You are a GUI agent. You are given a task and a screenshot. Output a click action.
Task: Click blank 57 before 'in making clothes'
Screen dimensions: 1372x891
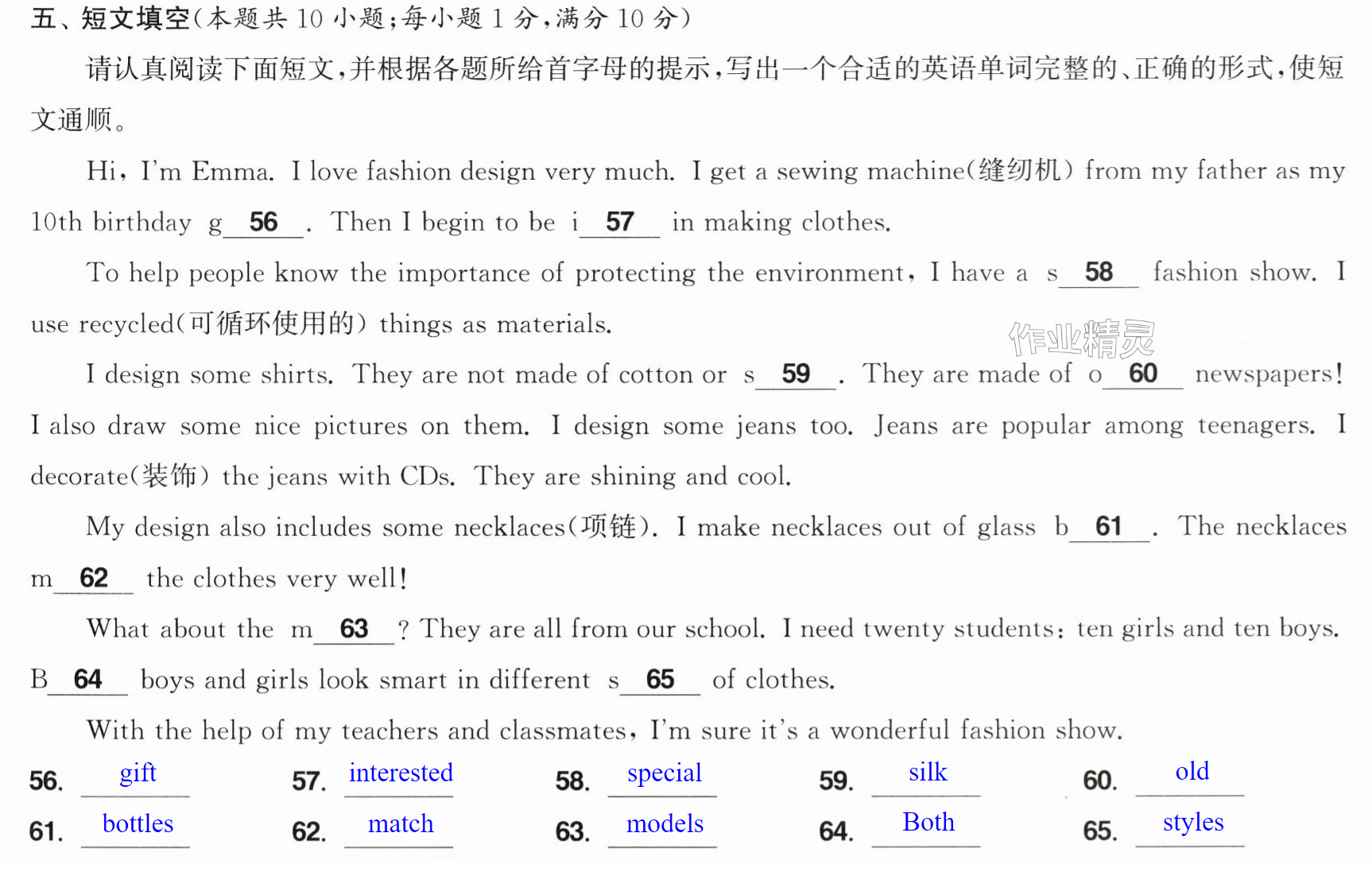pyautogui.click(x=619, y=223)
